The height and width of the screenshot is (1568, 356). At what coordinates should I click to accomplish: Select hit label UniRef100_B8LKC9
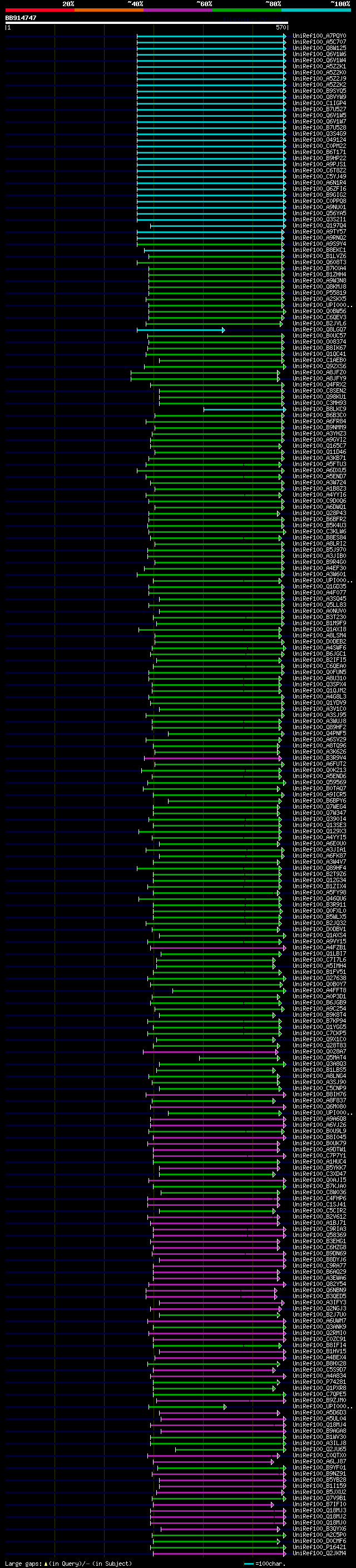tap(319, 409)
